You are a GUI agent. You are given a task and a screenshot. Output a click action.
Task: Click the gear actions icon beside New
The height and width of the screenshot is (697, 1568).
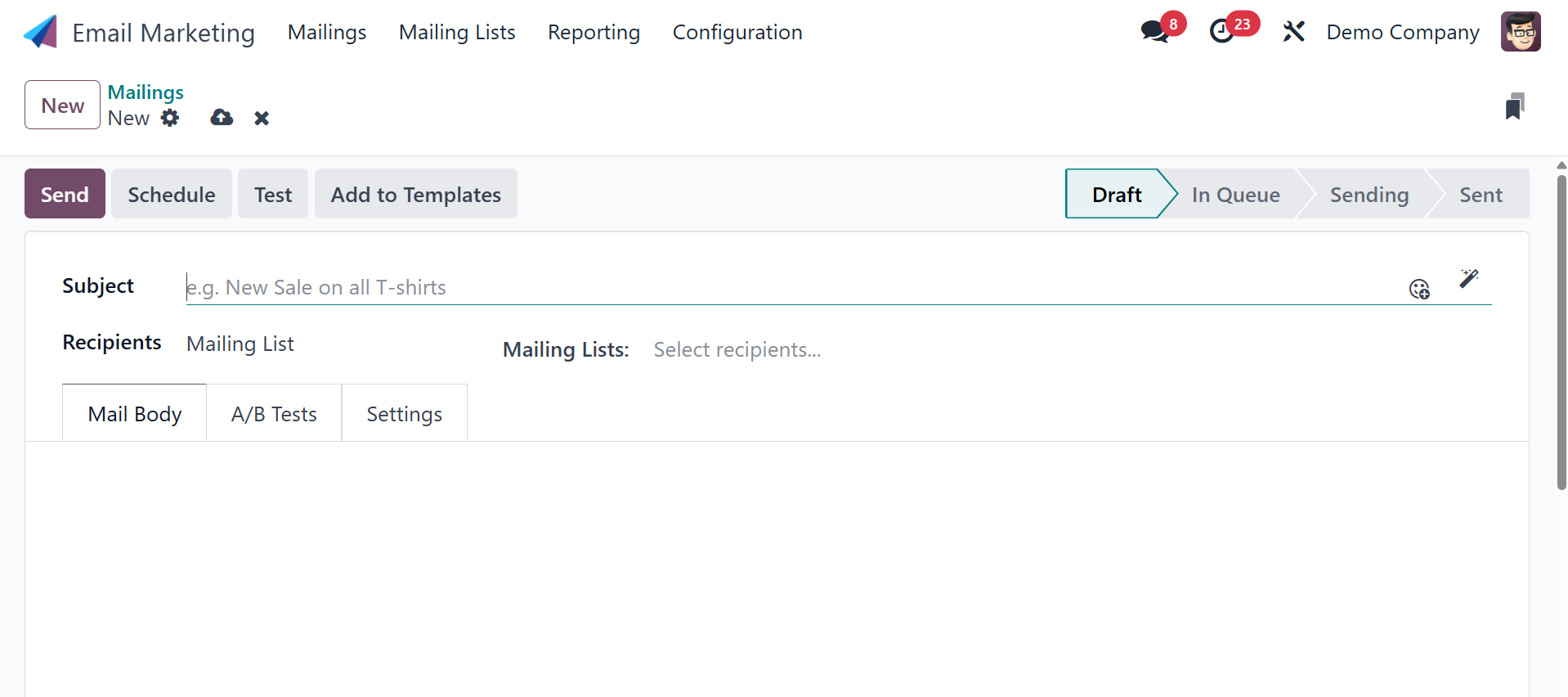coord(170,118)
